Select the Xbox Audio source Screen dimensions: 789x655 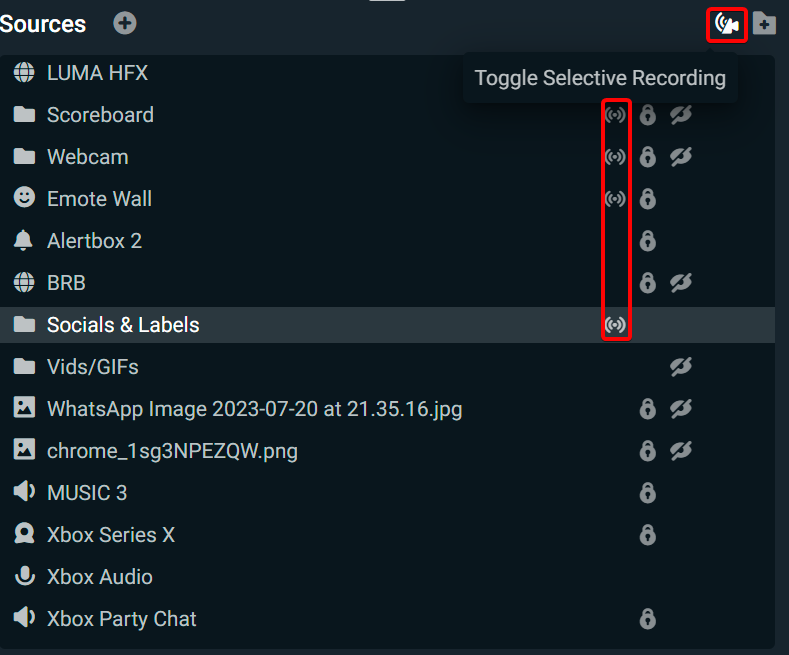[99, 577]
